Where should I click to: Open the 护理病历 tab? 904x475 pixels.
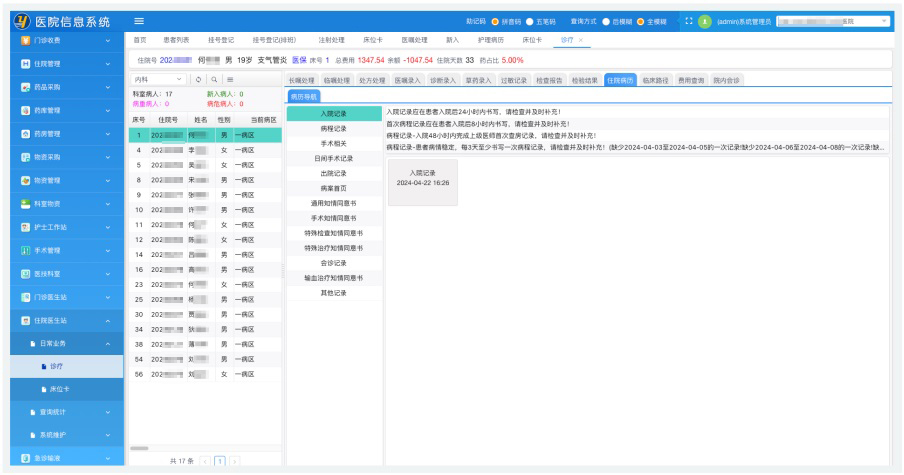coord(491,40)
